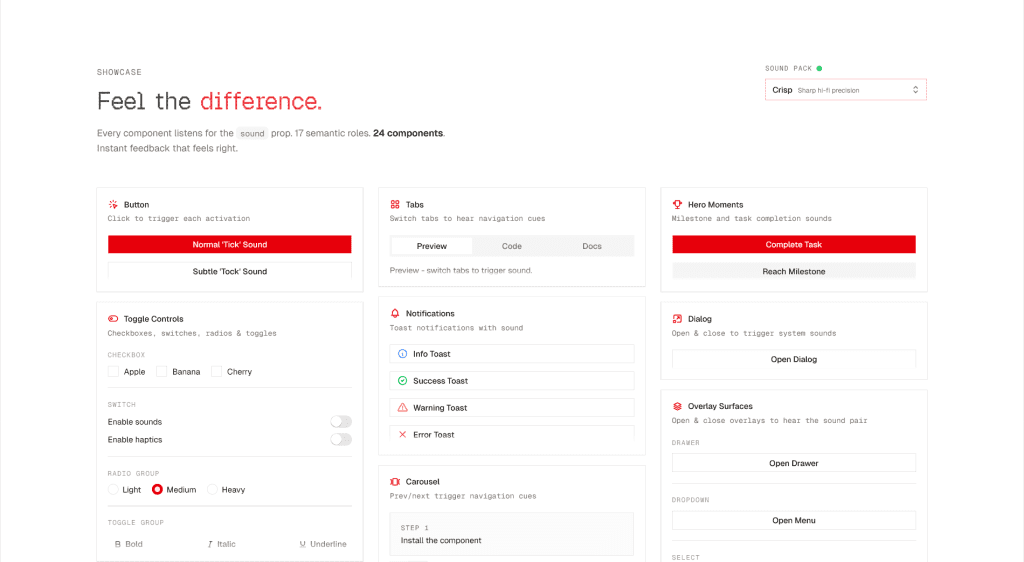Click the Bold toggle B icon

(118, 544)
